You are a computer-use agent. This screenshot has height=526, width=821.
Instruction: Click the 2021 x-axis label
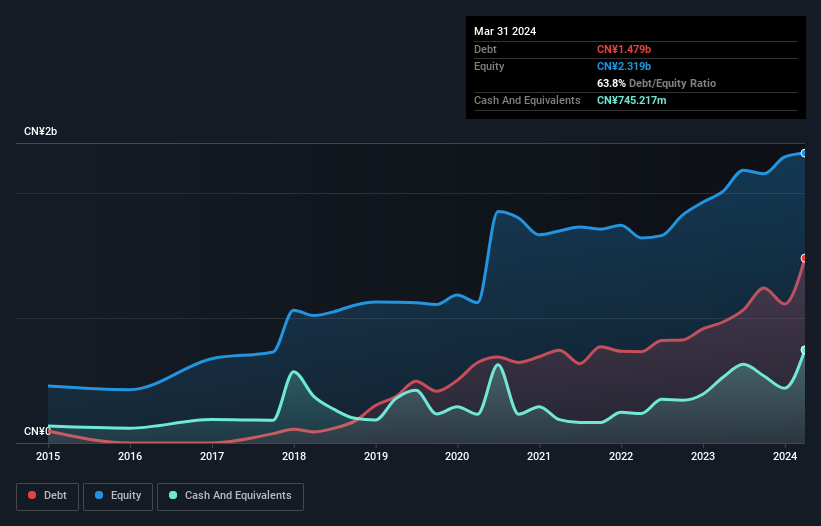pyautogui.click(x=539, y=456)
